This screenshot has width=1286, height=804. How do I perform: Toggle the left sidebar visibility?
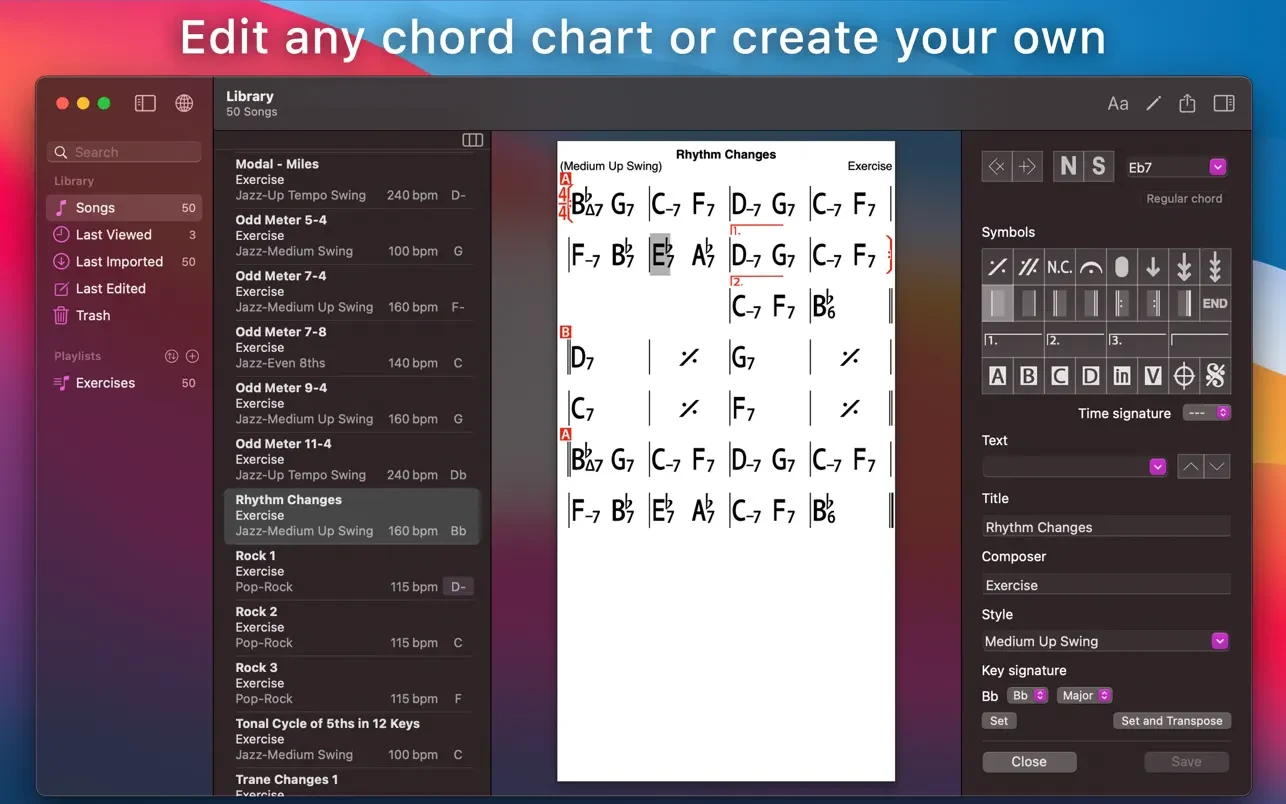[145, 103]
